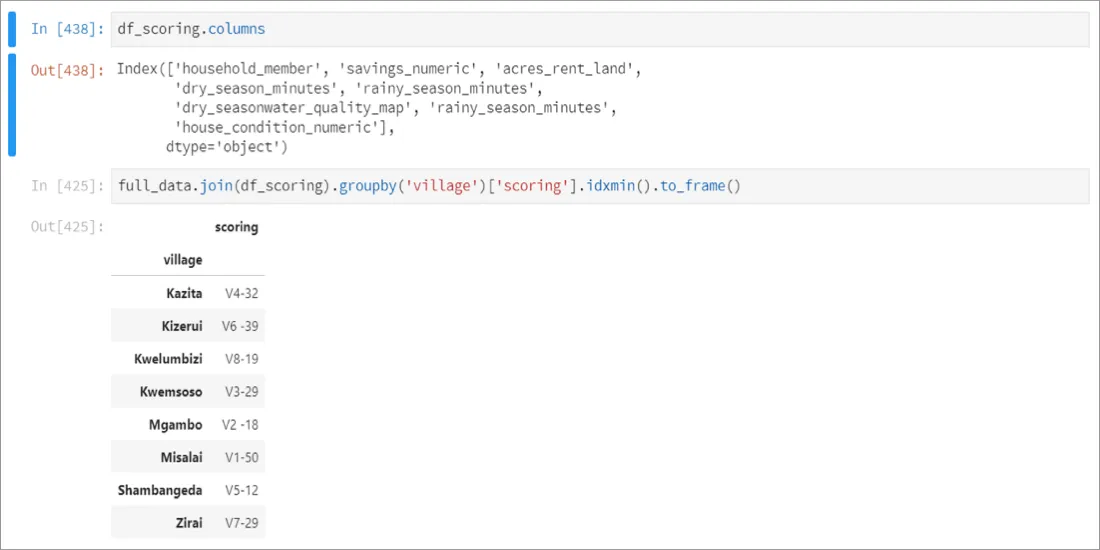Click the Out[425] output prompt
This screenshot has height=550, width=1100.
pos(67,227)
